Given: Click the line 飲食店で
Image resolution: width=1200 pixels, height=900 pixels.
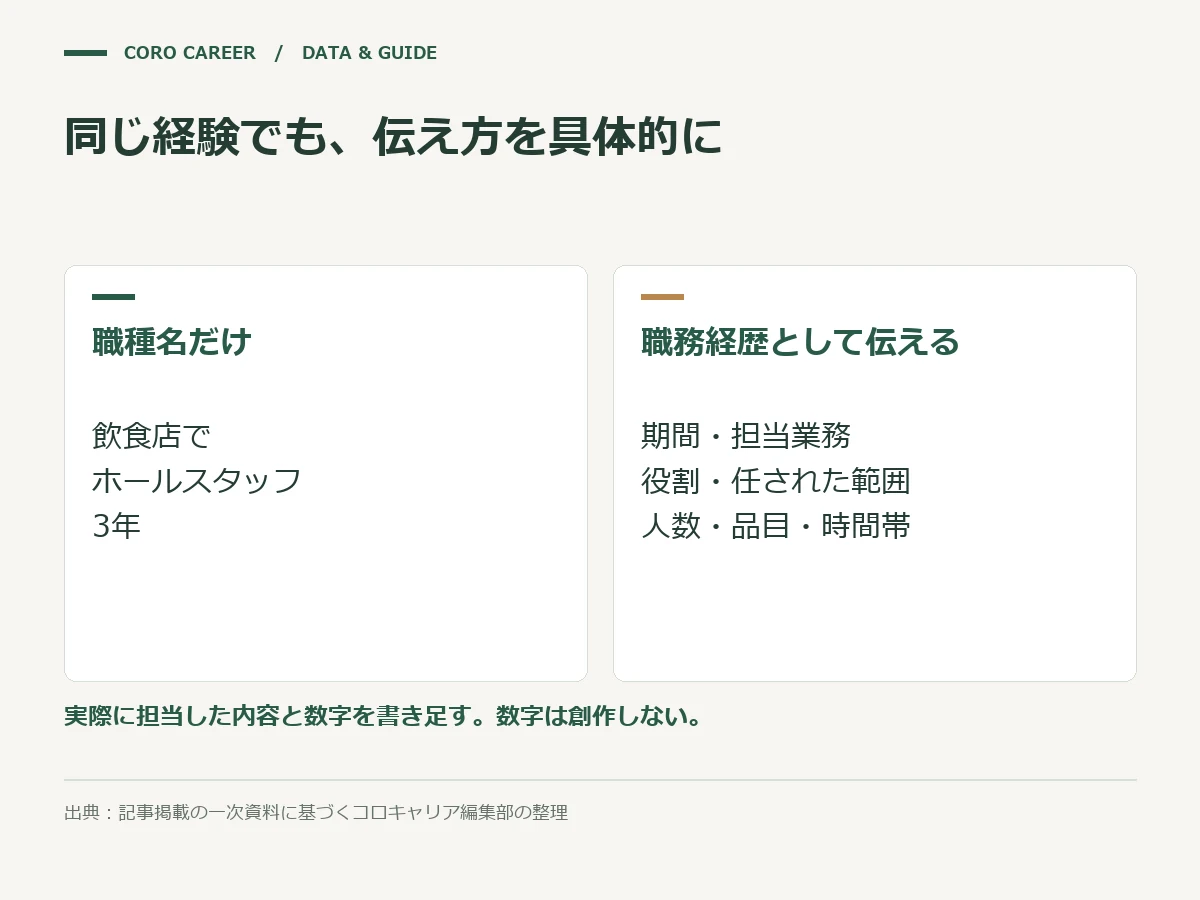Looking at the screenshot, I should tap(152, 436).
